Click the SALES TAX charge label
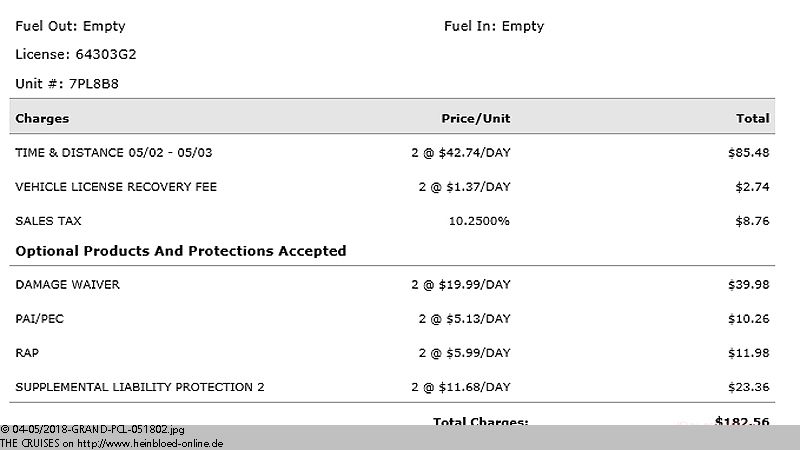The image size is (800, 450). tap(48, 221)
